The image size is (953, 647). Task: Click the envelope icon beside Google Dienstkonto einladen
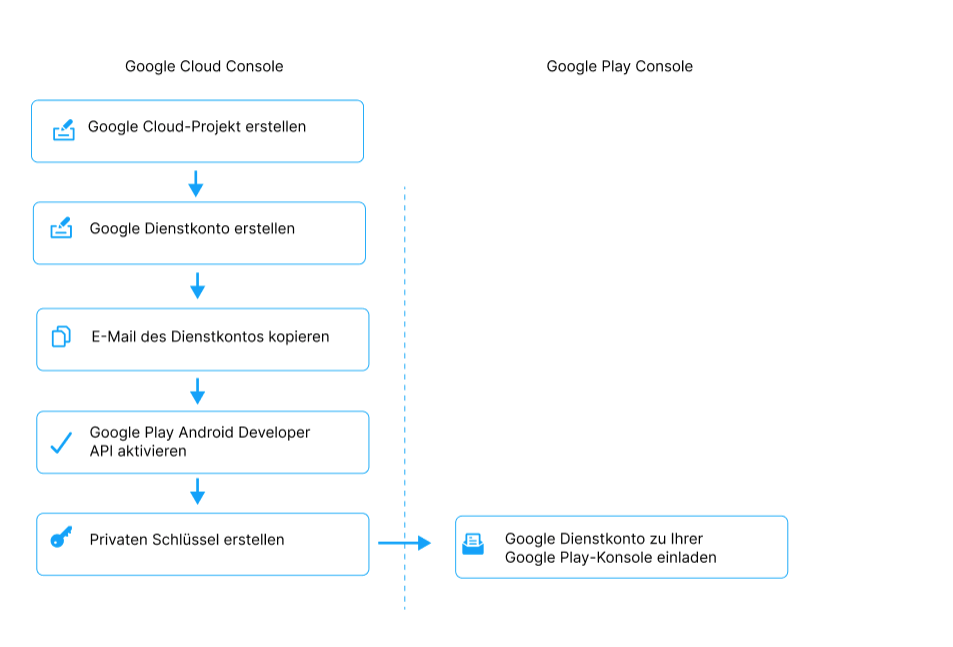pos(473,544)
